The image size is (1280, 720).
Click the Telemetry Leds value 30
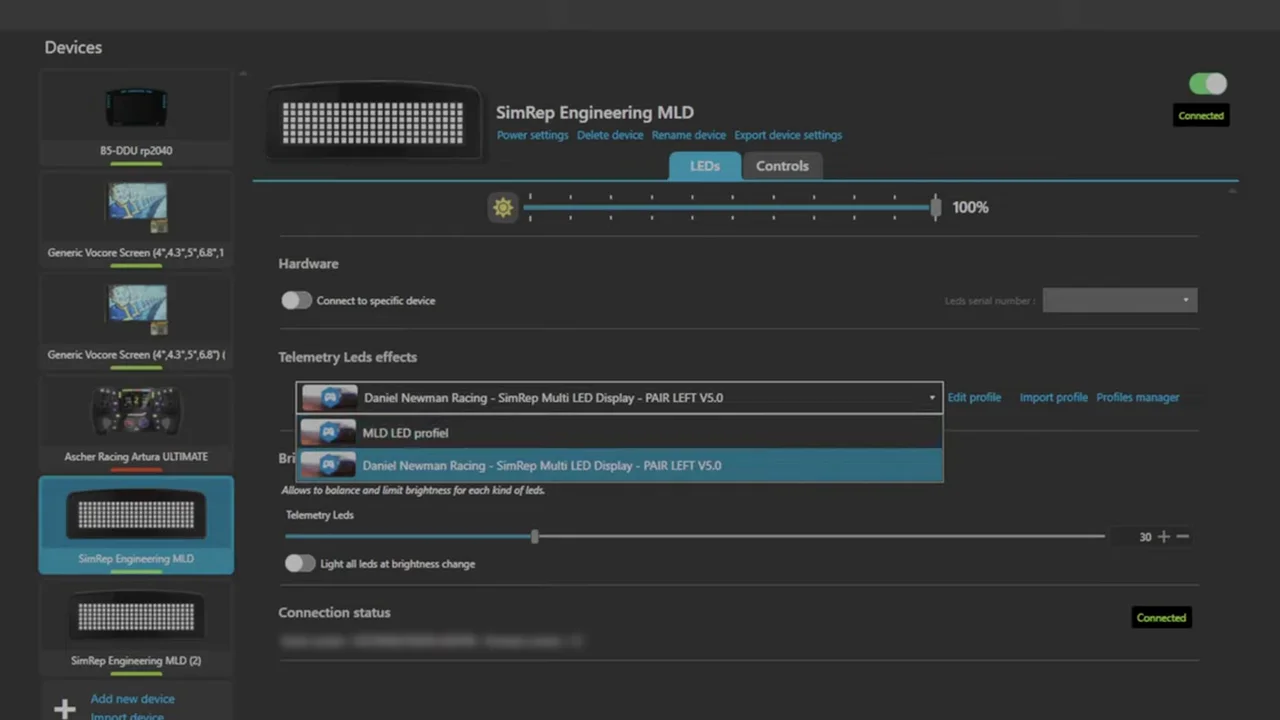coord(1145,537)
